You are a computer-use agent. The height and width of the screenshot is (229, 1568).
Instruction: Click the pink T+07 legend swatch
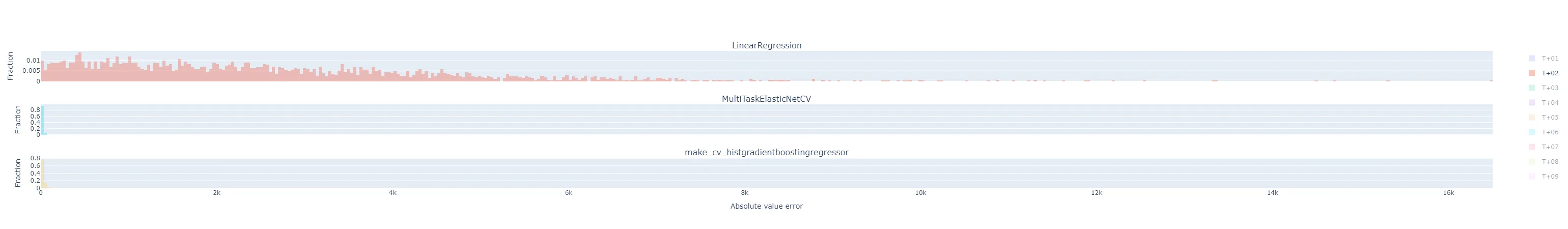point(1531,147)
